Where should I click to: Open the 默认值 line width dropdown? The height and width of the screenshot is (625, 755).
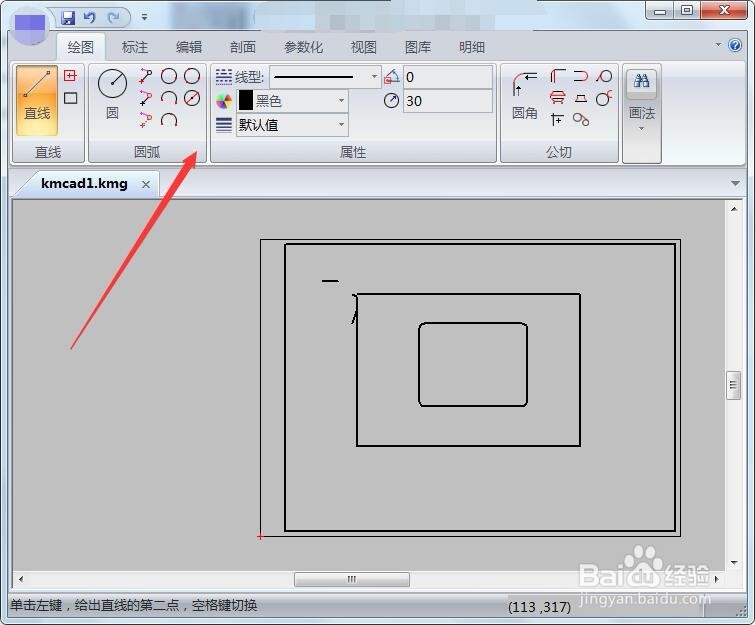[x=341, y=125]
